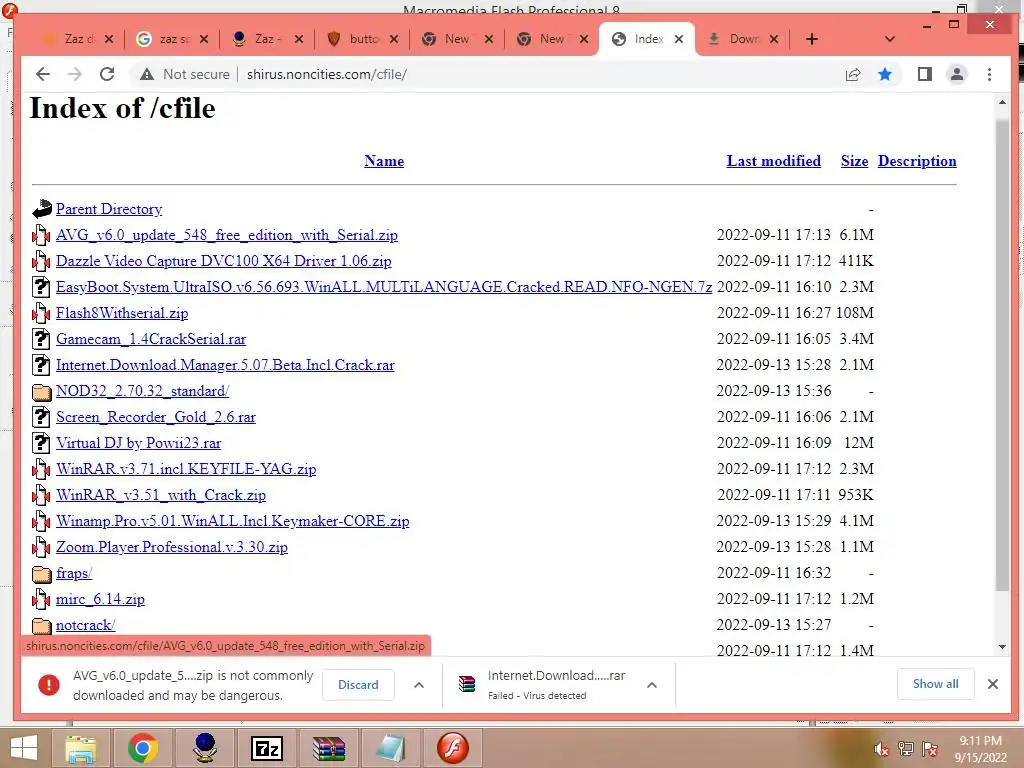Open the Windows Start button
Screen dimensions: 1024x768
point(24,748)
